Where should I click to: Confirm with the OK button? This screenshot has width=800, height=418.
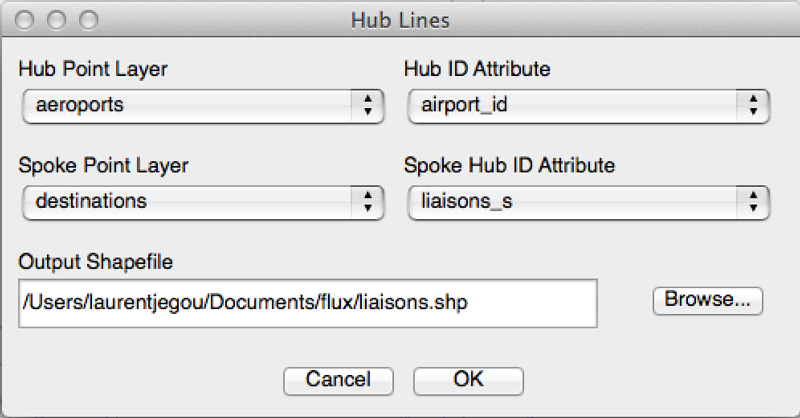(468, 380)
